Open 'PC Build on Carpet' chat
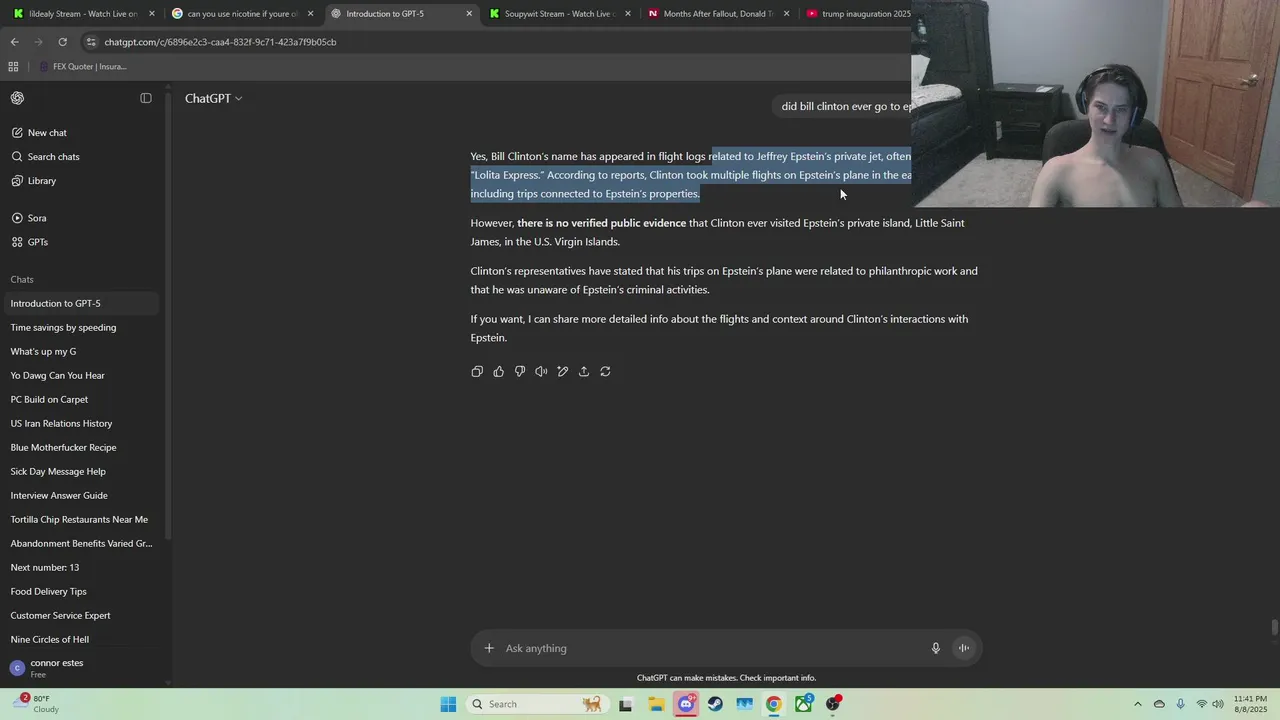This screenshot has width=1280, height=720. [x=82, y=399]
